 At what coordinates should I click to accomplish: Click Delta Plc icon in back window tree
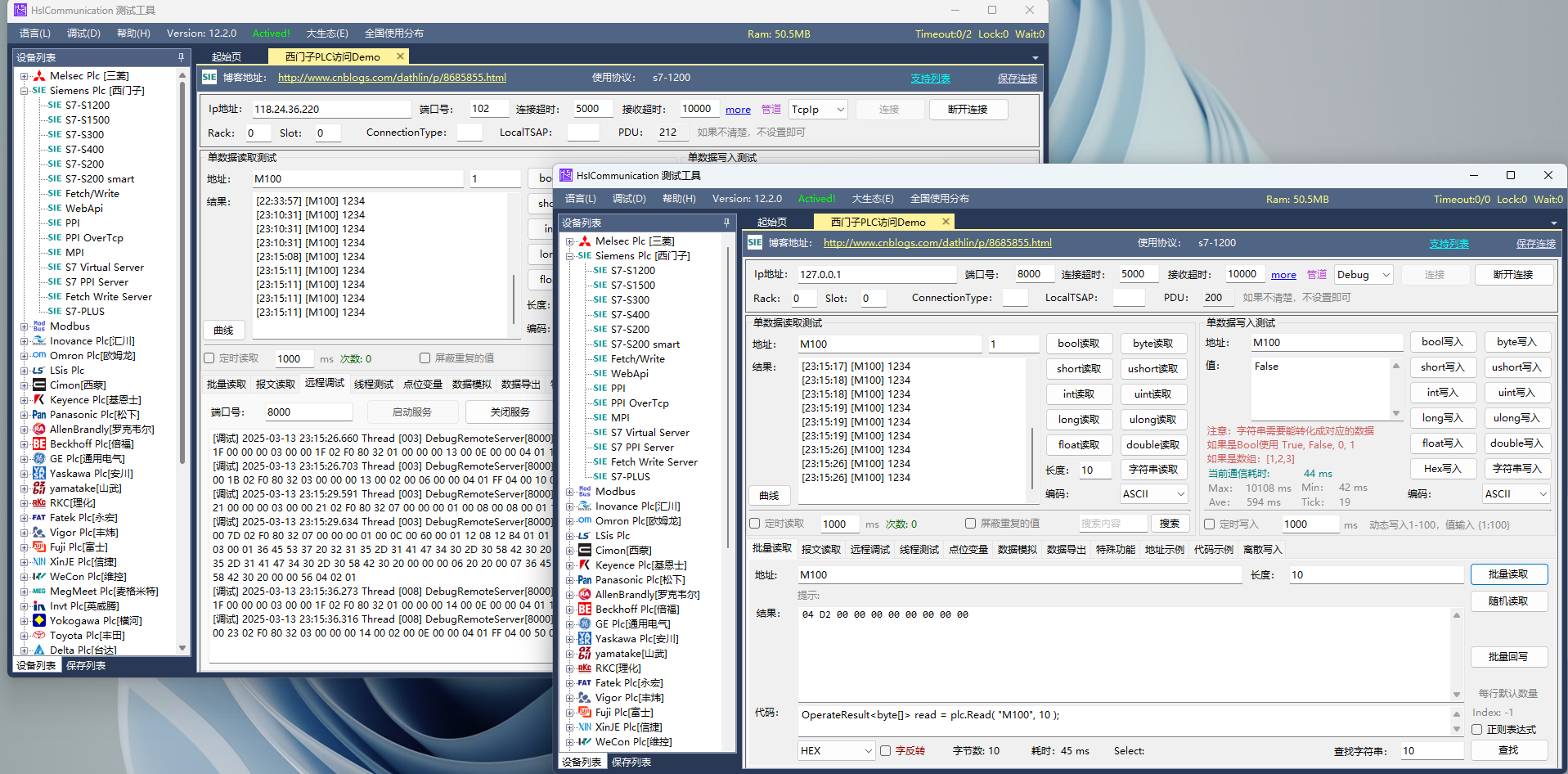coord(39,650)
